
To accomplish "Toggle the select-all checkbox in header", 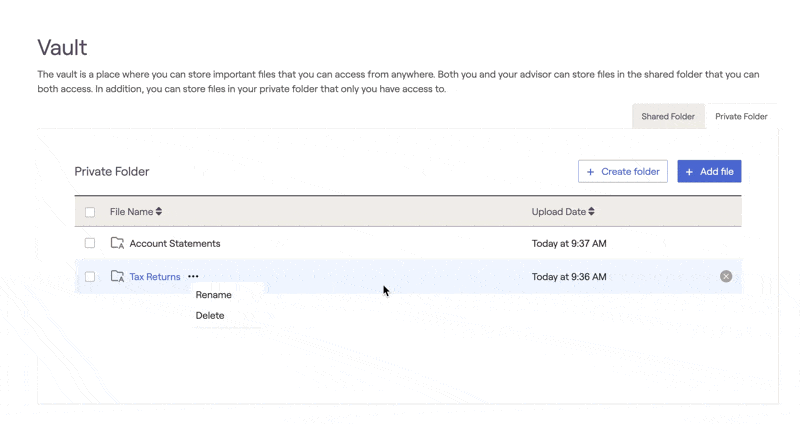I will click(90, 212).
